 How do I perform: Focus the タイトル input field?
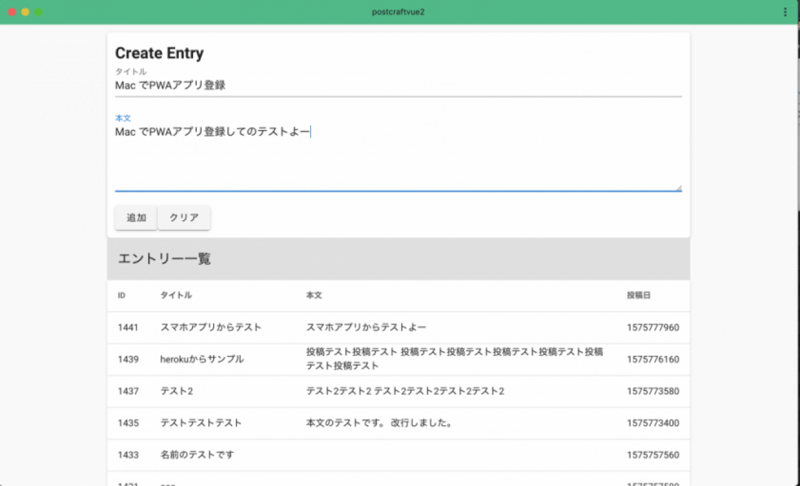pos(398,86)
